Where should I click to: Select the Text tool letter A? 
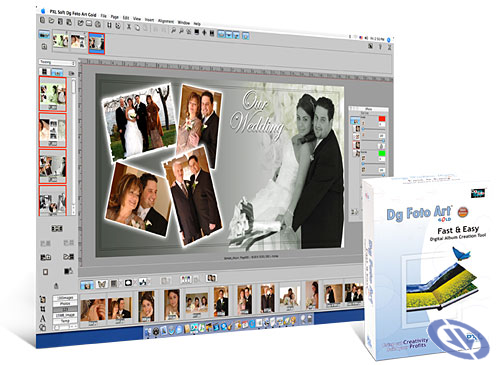(x=43, y=318)
